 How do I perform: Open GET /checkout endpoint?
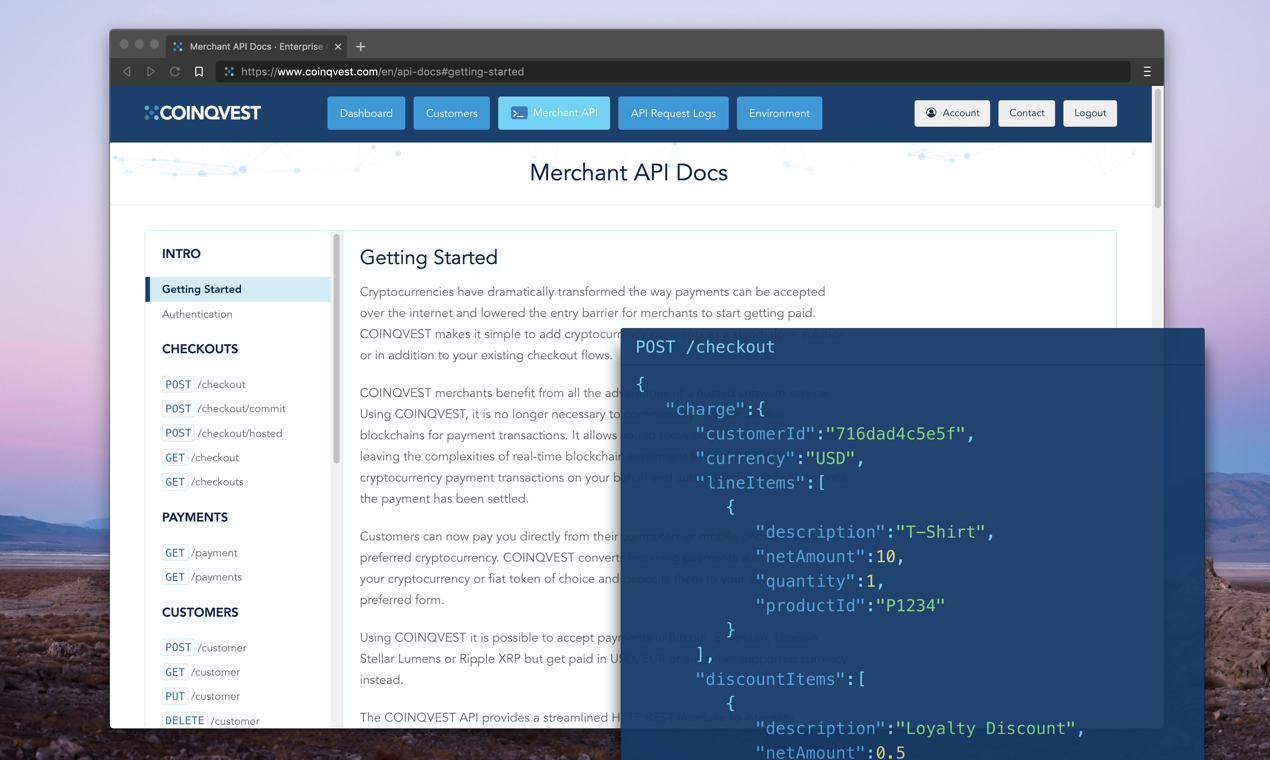pyautogui.click(x=200, y=457)
